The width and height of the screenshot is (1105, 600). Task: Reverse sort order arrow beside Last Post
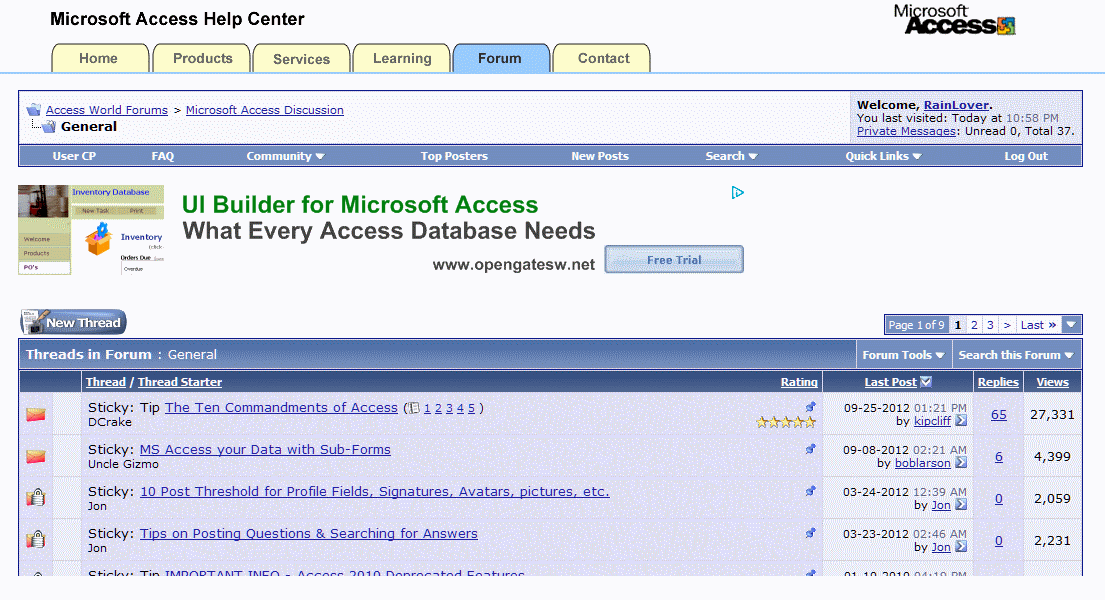926,381
